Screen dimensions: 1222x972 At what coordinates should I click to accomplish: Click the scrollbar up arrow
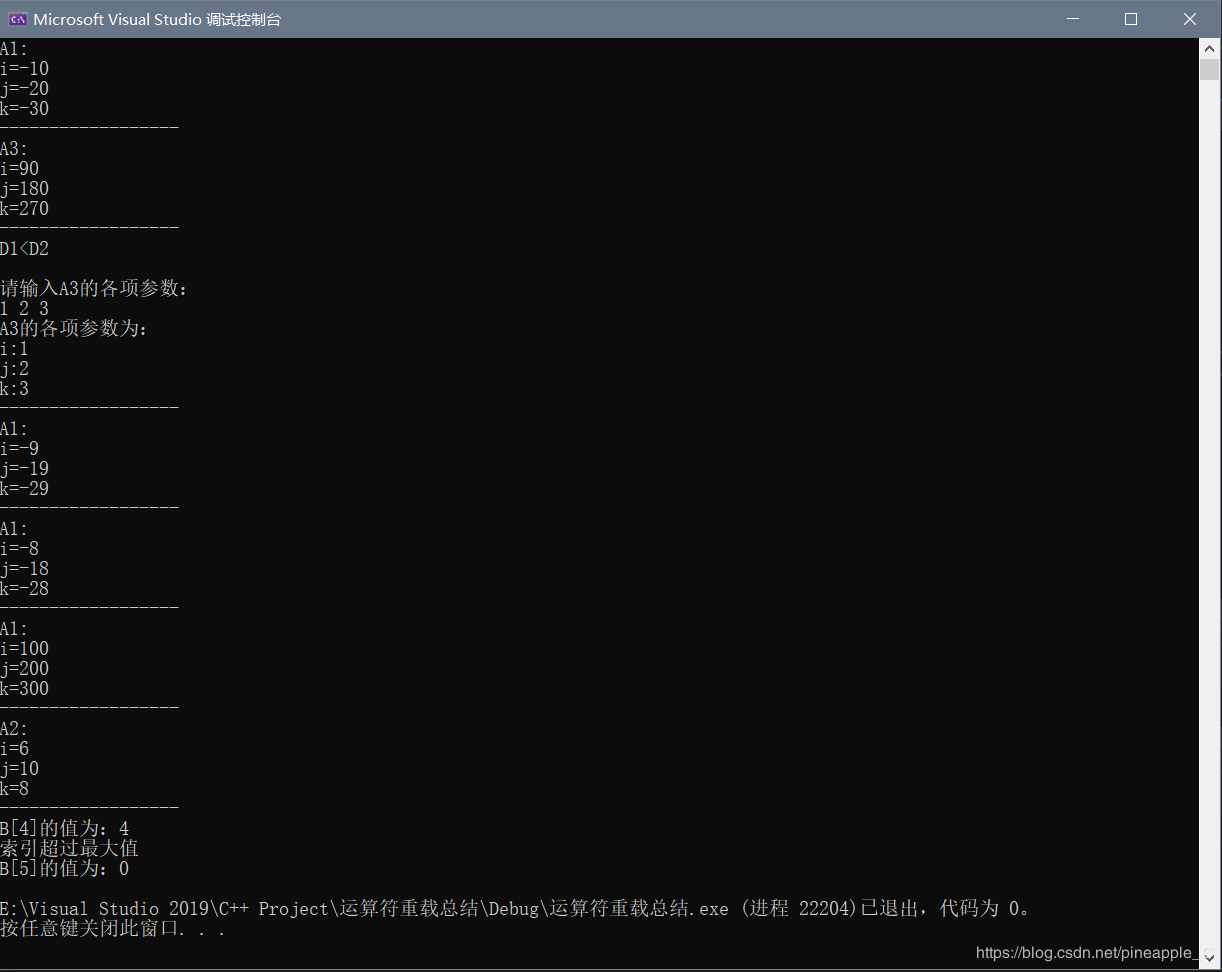click(x=1207, y=47)
